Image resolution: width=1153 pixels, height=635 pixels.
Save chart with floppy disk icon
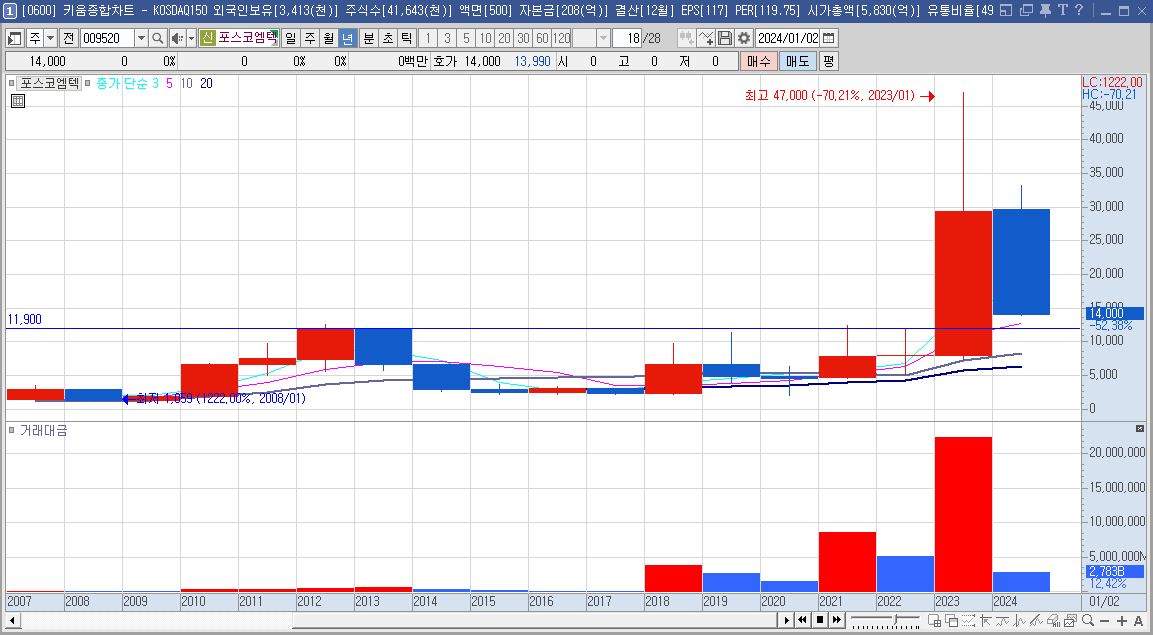tap(725, 38)
